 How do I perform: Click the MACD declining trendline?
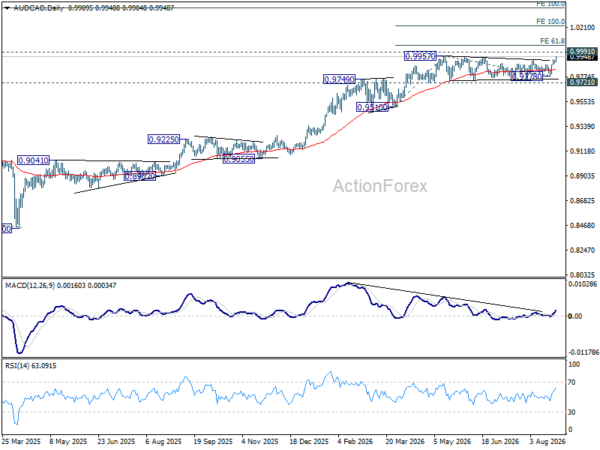pyautogui.click(x=446, y=297)
